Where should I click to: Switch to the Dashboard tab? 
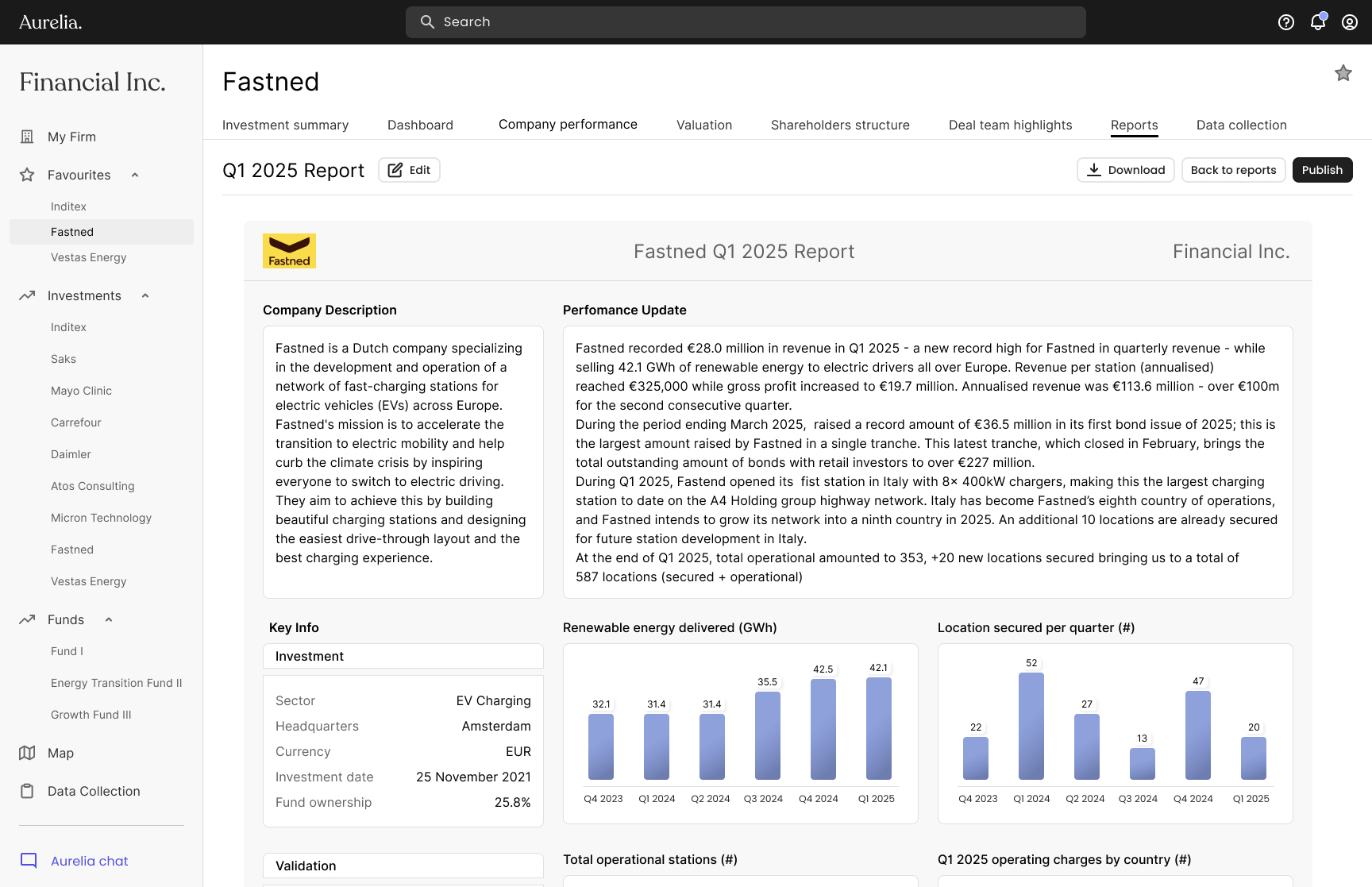click(x=420, y=125)
